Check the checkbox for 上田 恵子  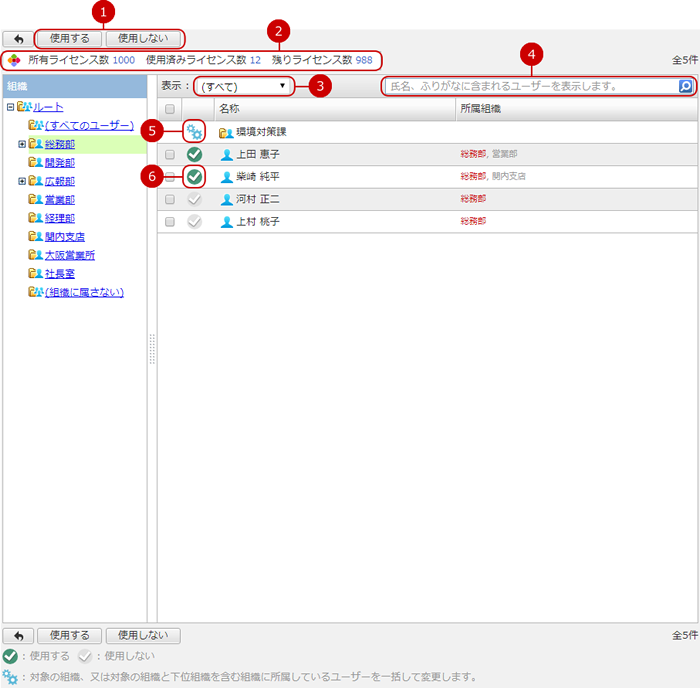pyautogui.click(x=170, y=154)
